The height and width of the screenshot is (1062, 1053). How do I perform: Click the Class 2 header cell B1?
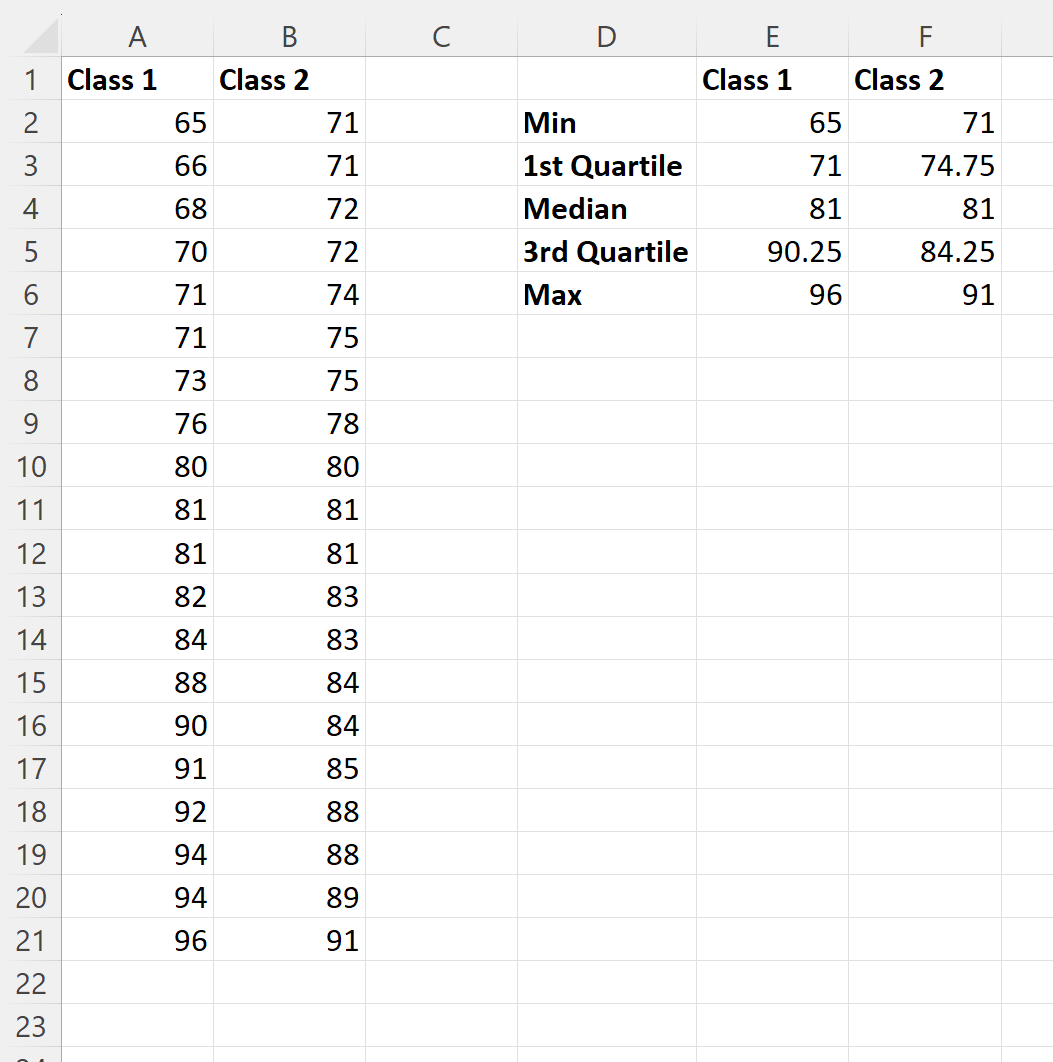click(x=290, y=79)
